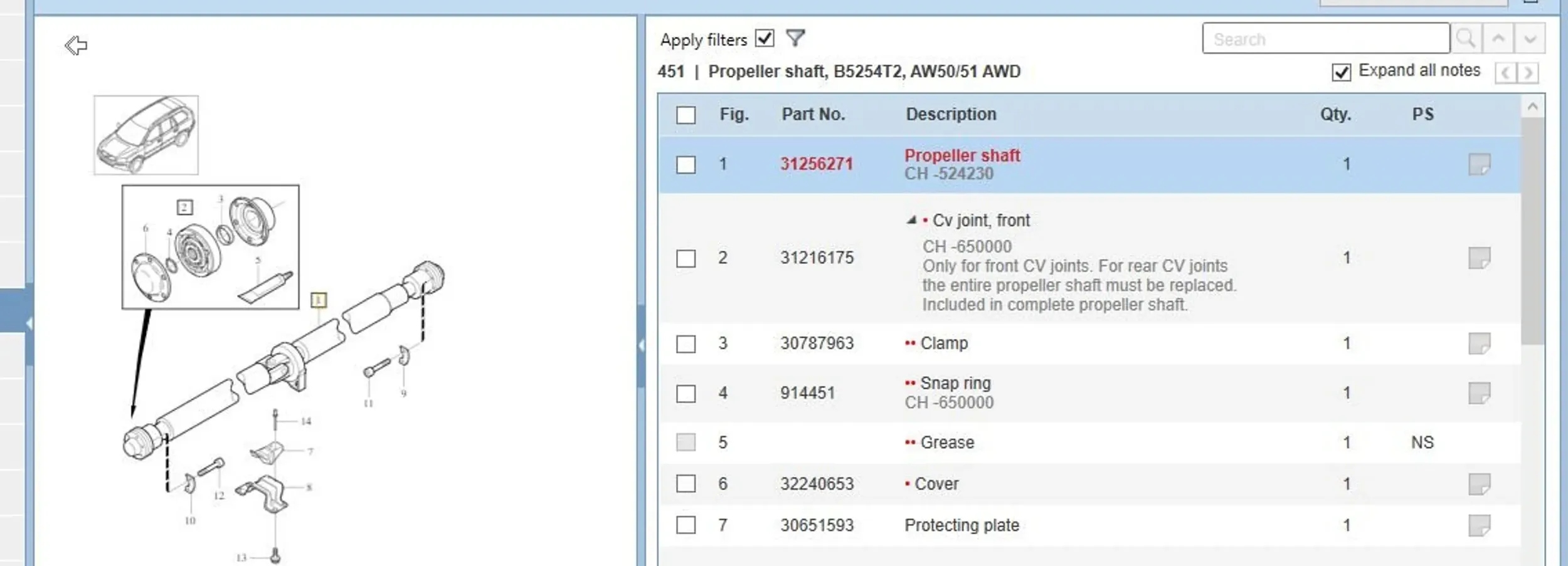Image resolution: width=1568 pixels, height=566 pixels.
Task: Check the box for Snap ring 914451
Action: coord(686,394)
